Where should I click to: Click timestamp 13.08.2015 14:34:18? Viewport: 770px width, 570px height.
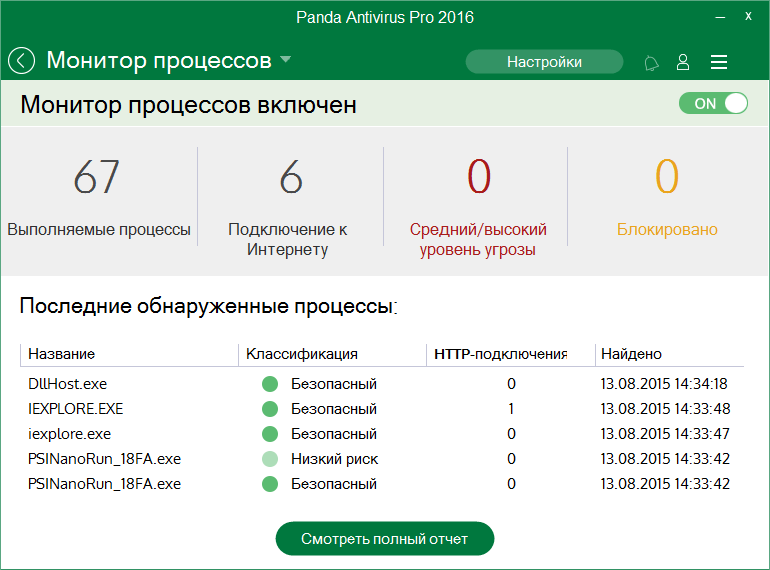click(x=663, y=384)
